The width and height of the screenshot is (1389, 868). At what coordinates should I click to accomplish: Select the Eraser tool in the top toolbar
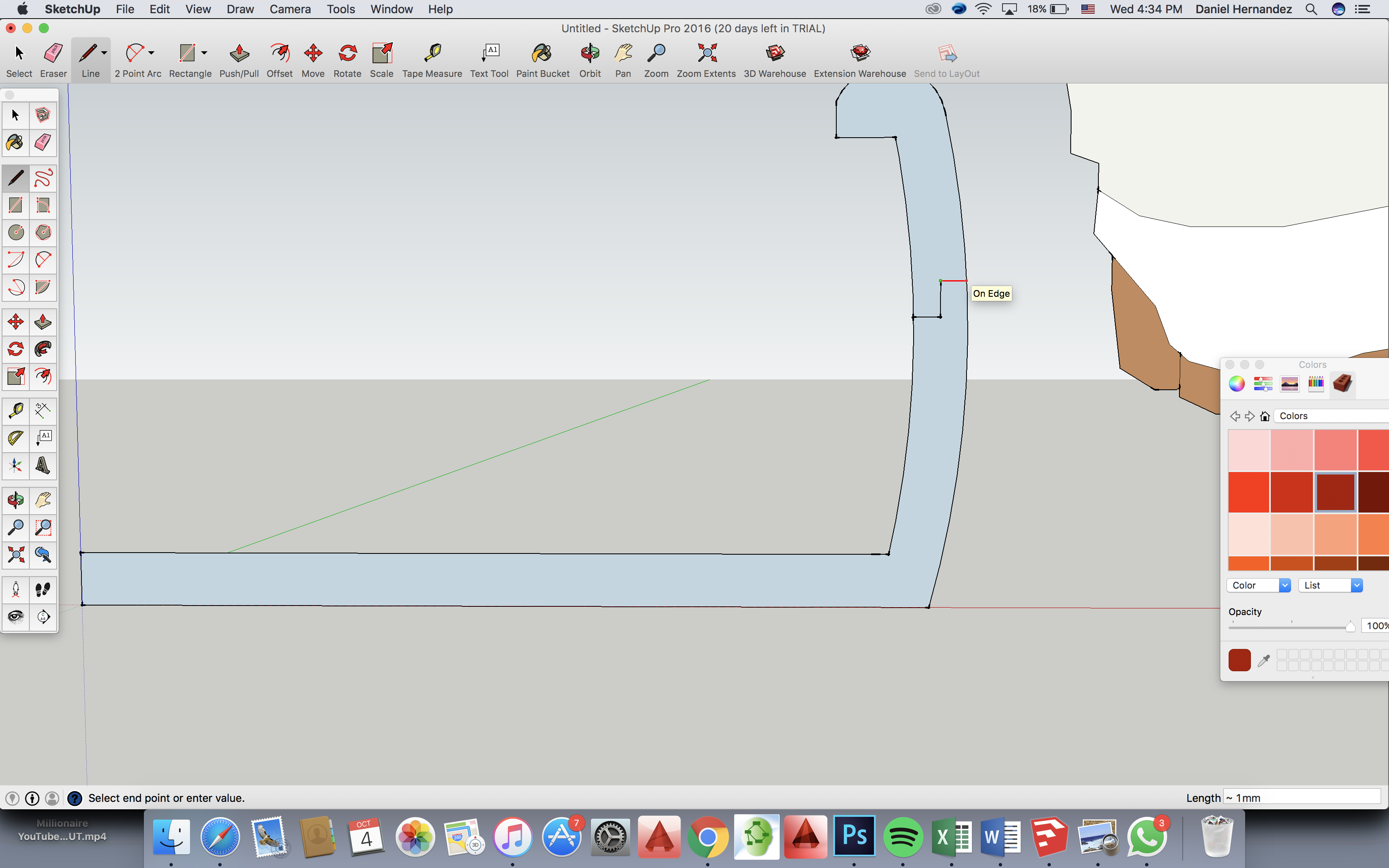[x=53, y=60]
